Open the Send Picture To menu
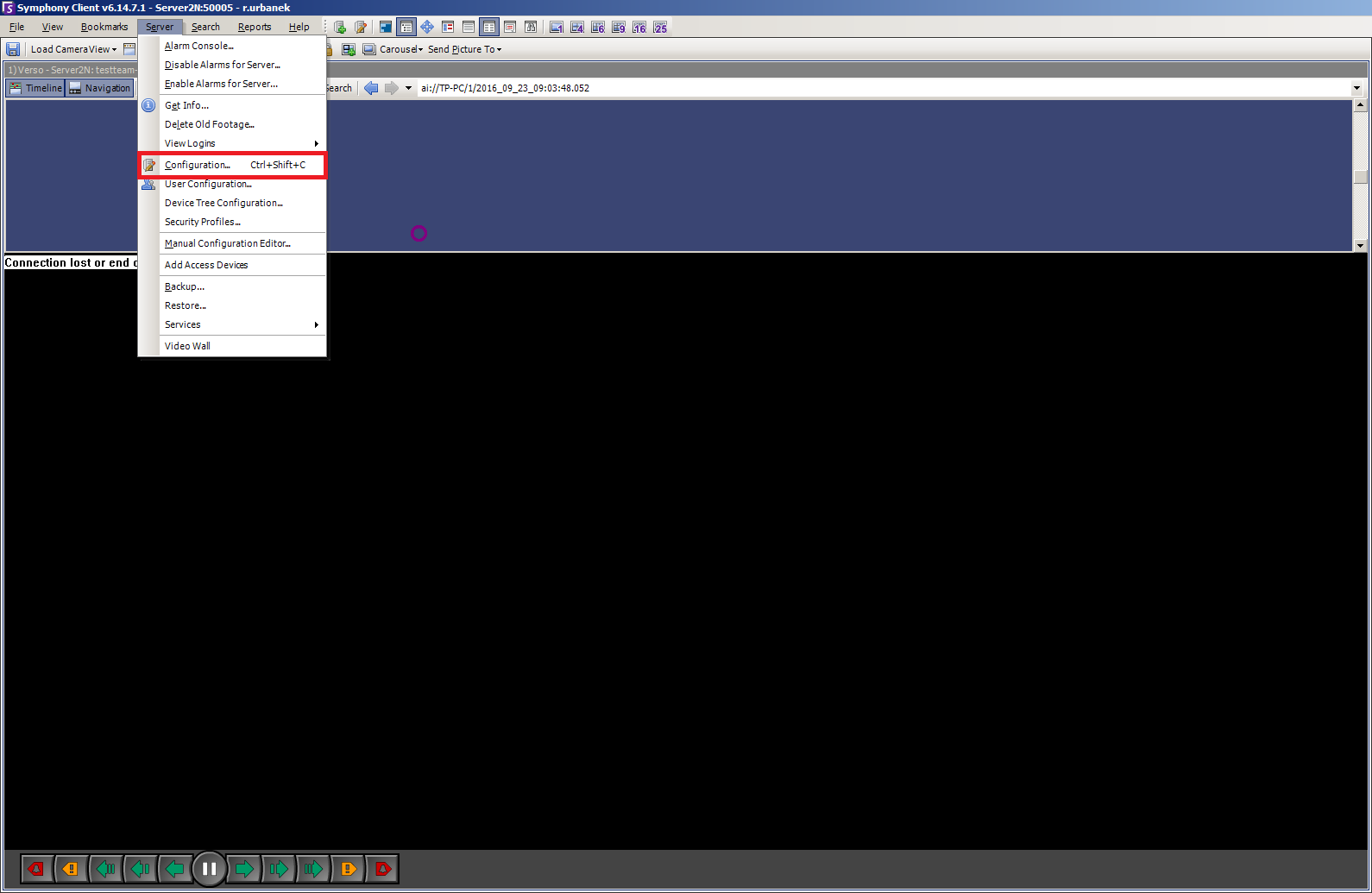Image resolution: width=1372 pixels, height=893 pixels. coord(464,49)
